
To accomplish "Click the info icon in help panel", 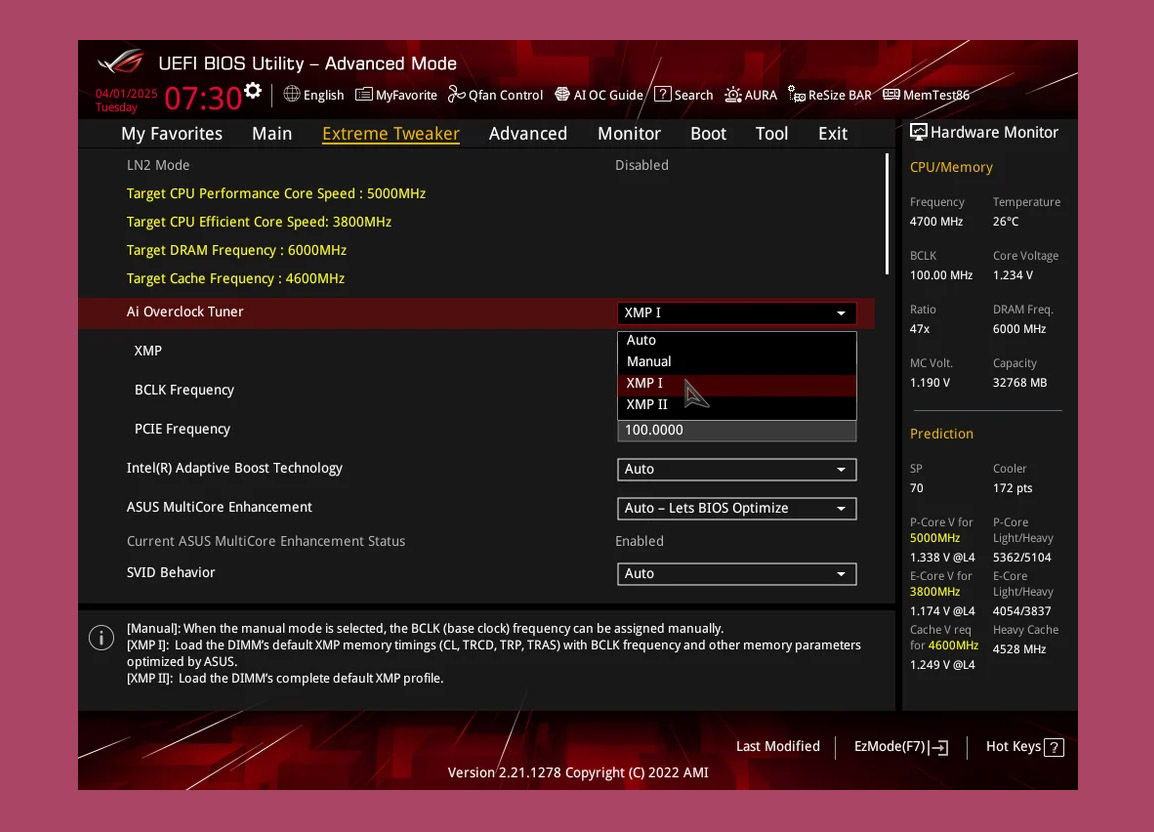I will coord(102,638).
